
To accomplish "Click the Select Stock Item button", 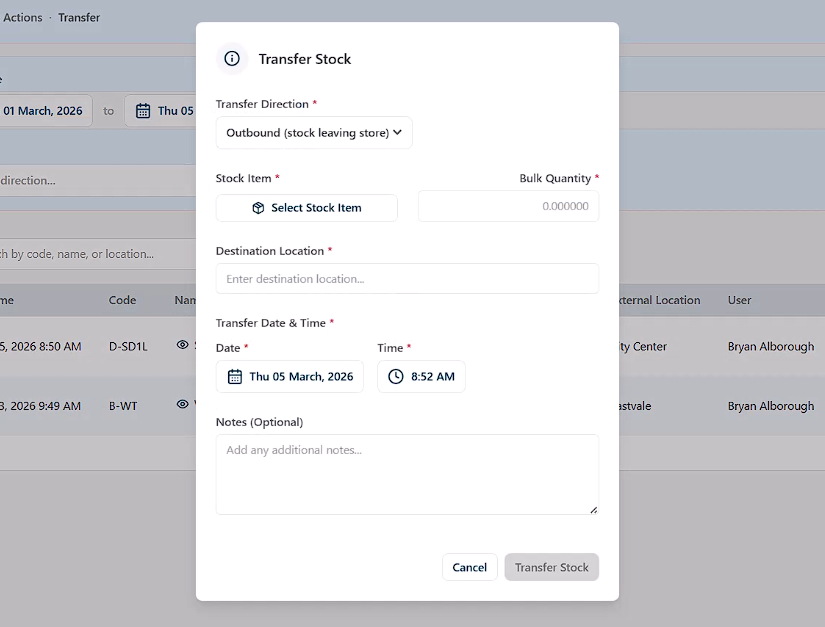I will pyautogui.click(x=307, y=208).
